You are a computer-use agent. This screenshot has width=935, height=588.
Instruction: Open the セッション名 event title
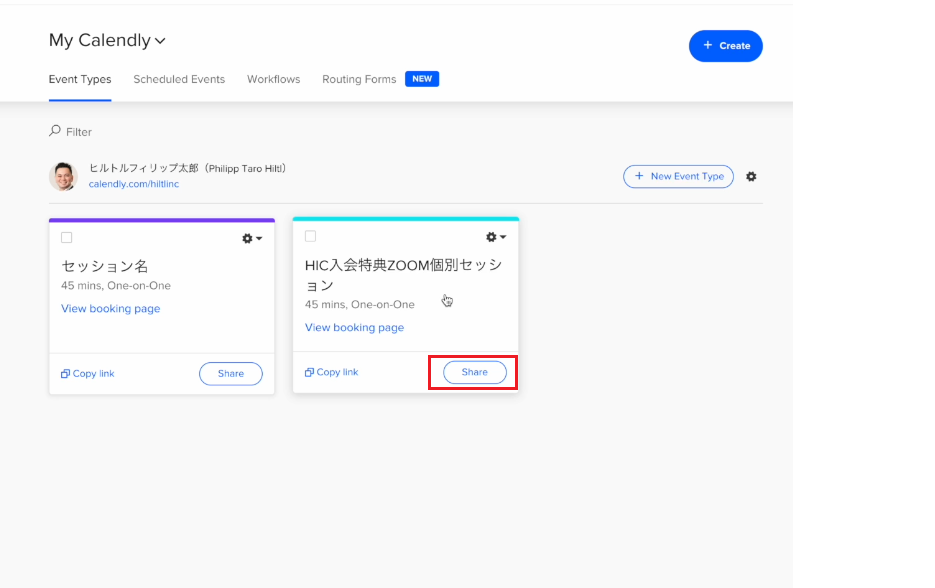104,266
